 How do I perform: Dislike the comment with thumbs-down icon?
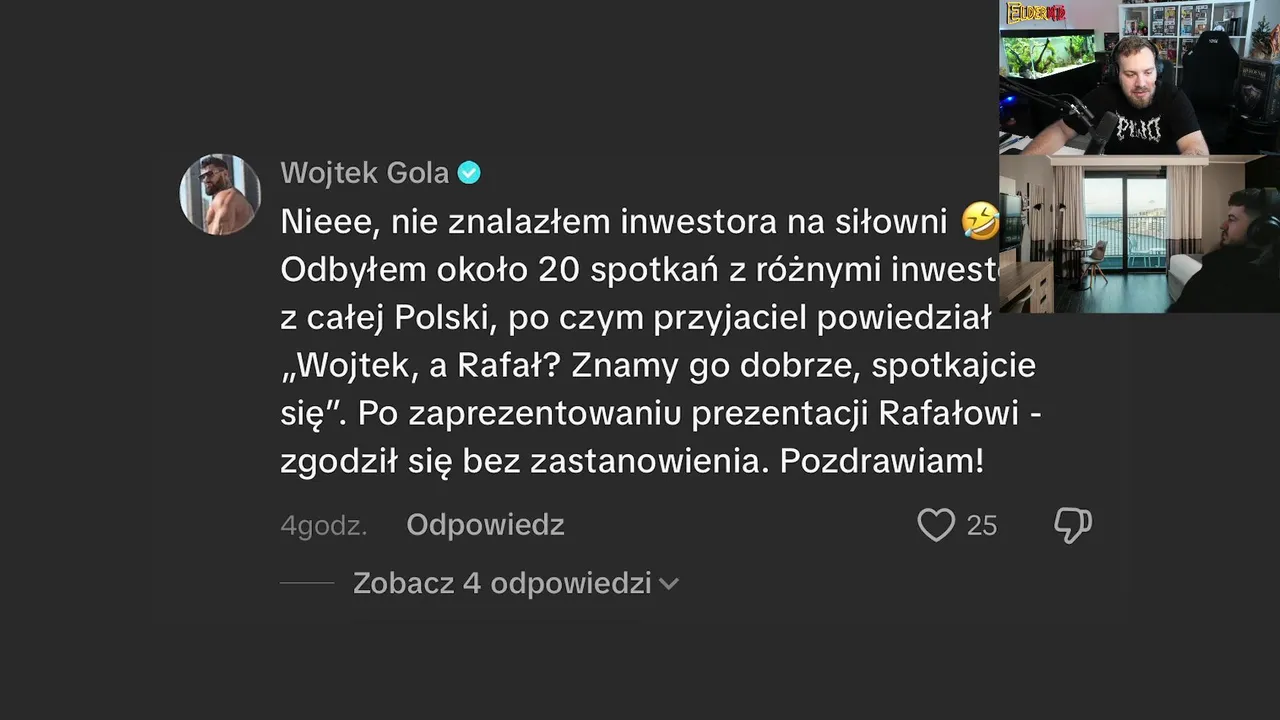pos(1073,525)
